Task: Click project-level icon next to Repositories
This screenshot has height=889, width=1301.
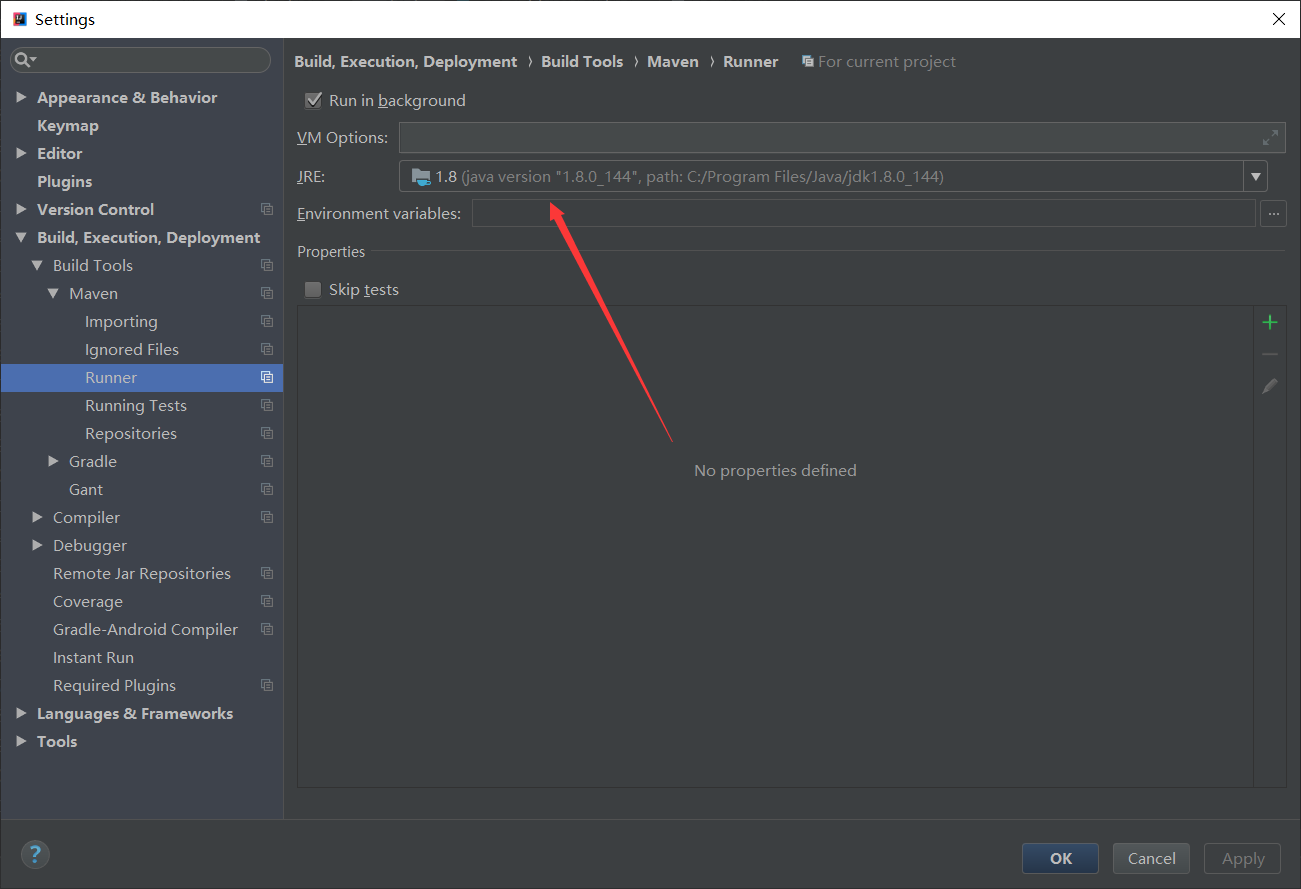Action: [x=267, y=433]
